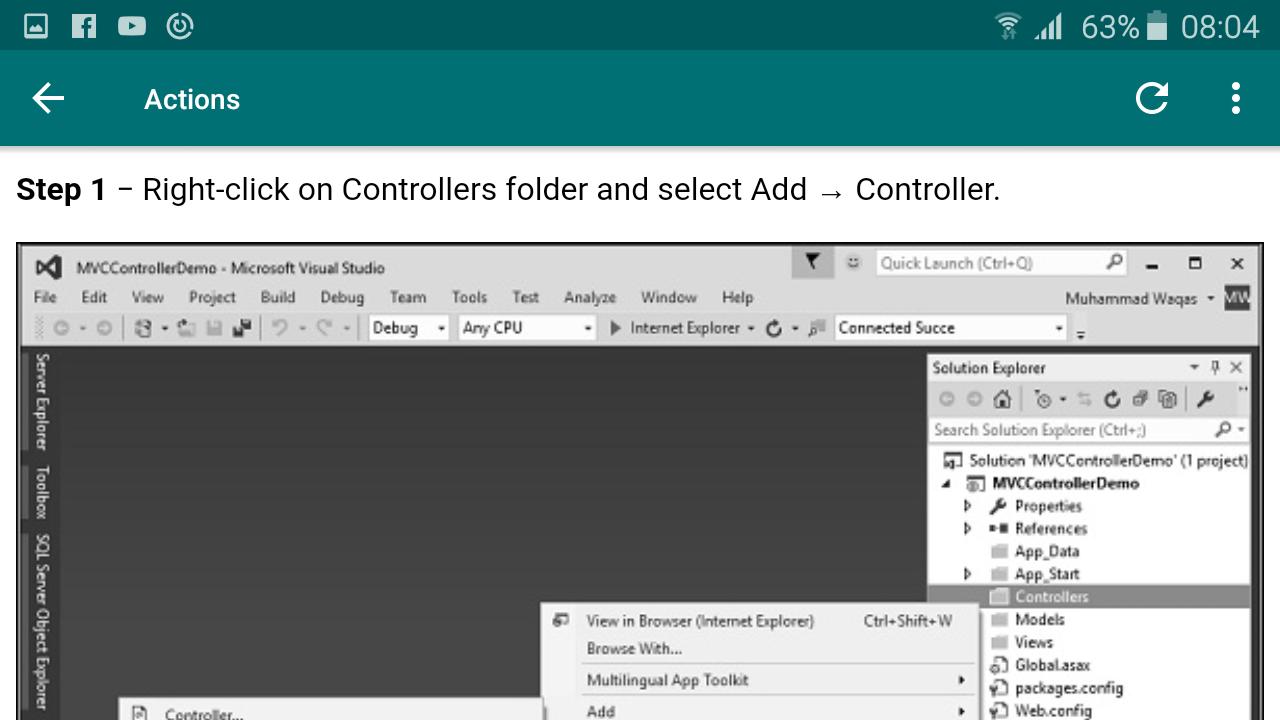1280x720 pixels.
Task: Click the Search Solution Explorer field
Action: click(x=1089, y=430)
